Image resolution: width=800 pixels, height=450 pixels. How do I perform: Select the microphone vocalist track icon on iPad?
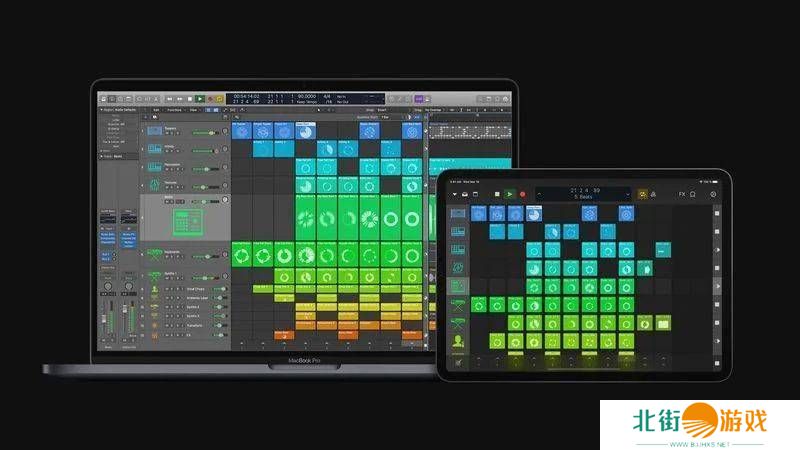(x=459, y=341)
